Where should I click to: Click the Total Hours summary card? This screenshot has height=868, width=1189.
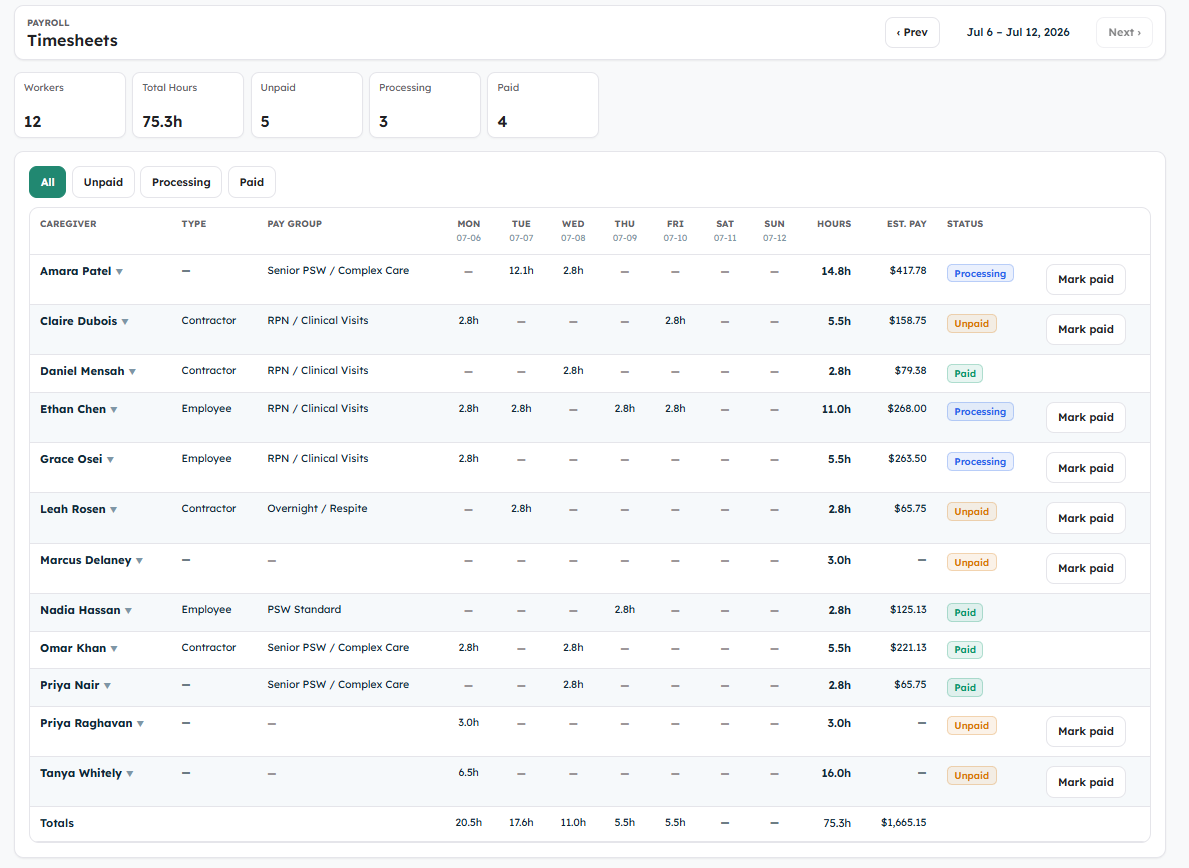188,105
